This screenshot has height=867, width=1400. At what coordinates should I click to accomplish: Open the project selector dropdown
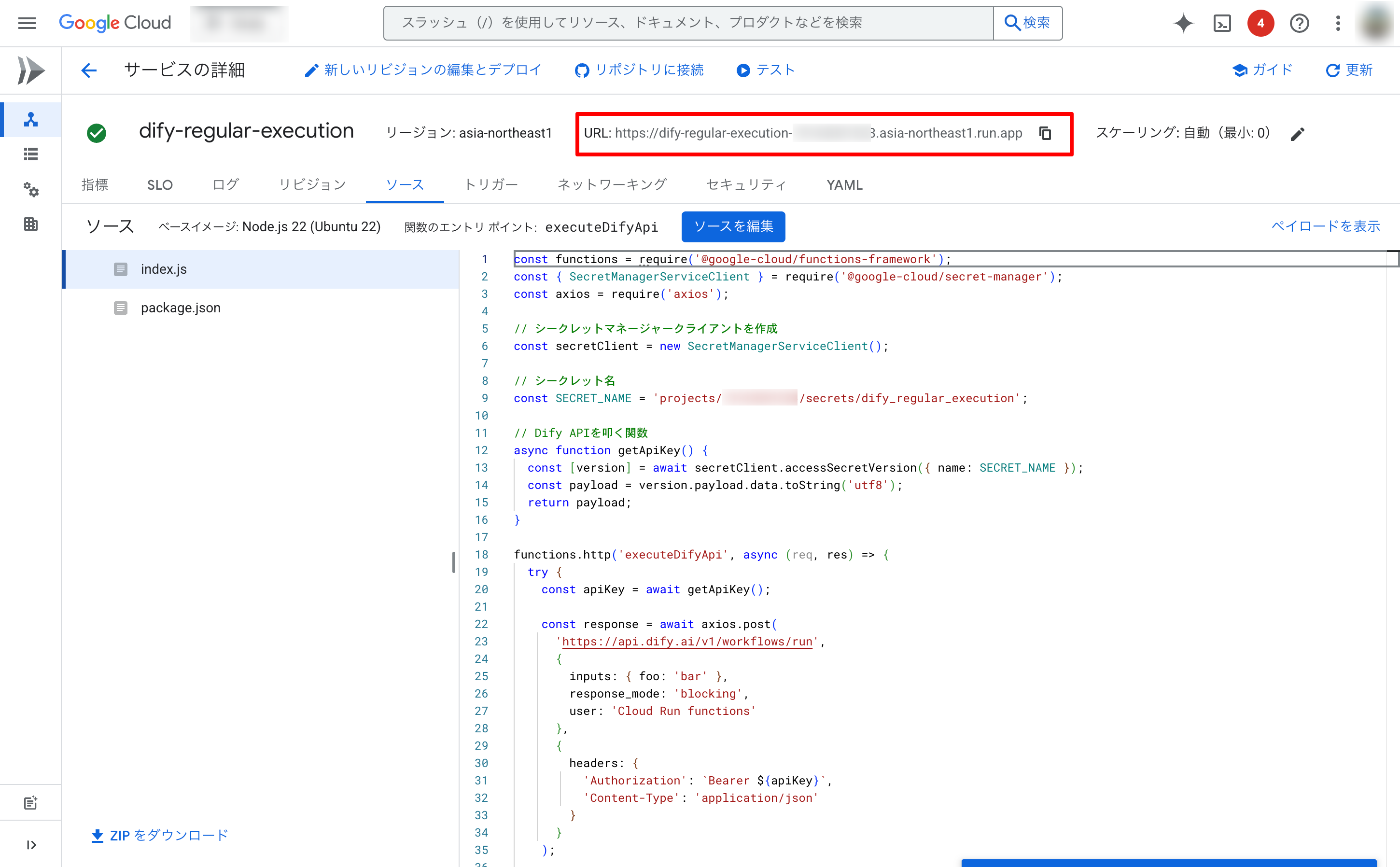(x=239, y=23)
